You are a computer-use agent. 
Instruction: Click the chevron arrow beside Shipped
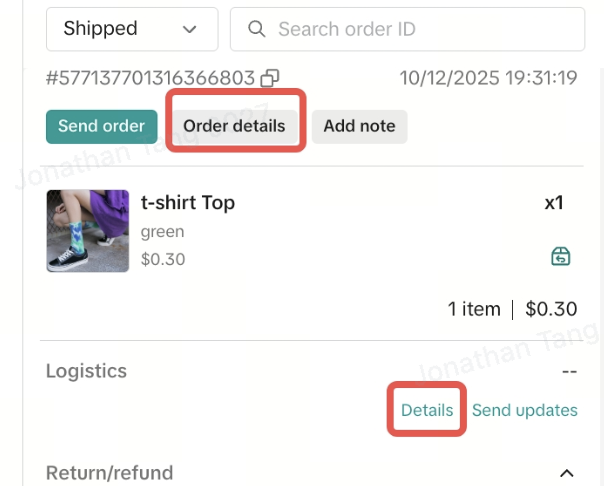tap(190, 29)
